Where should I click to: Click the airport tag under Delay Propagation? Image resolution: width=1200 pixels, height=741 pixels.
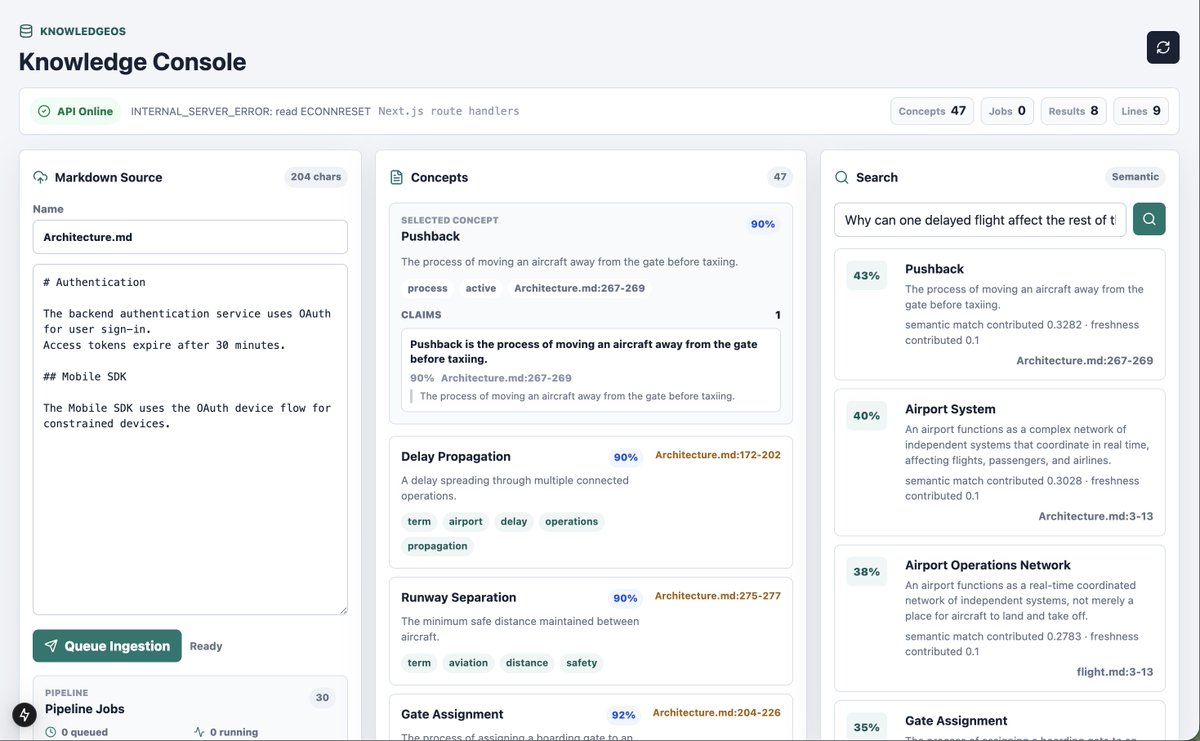(x=466, y=521)
